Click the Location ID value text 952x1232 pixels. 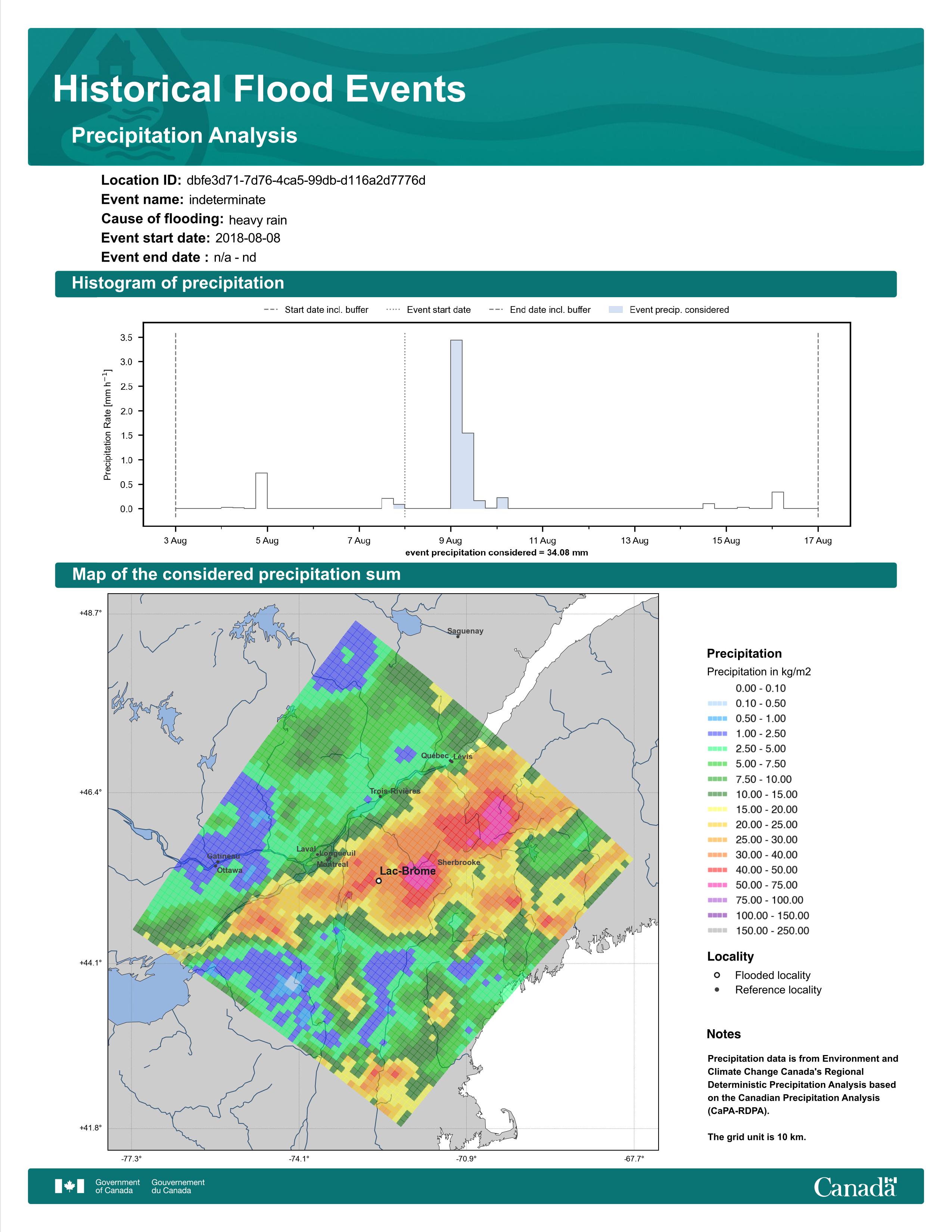click(x=306, y=181)
